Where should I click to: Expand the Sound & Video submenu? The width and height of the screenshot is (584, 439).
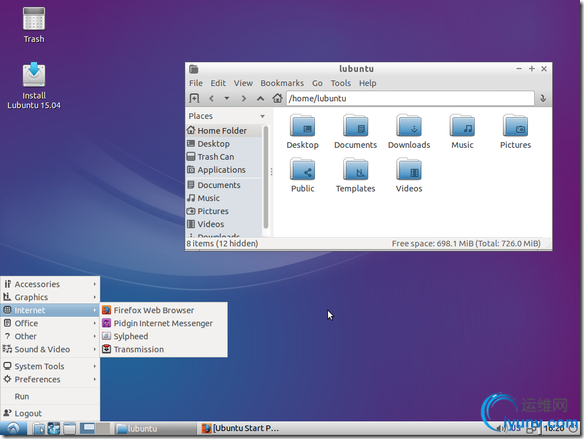tap(50, 349)
